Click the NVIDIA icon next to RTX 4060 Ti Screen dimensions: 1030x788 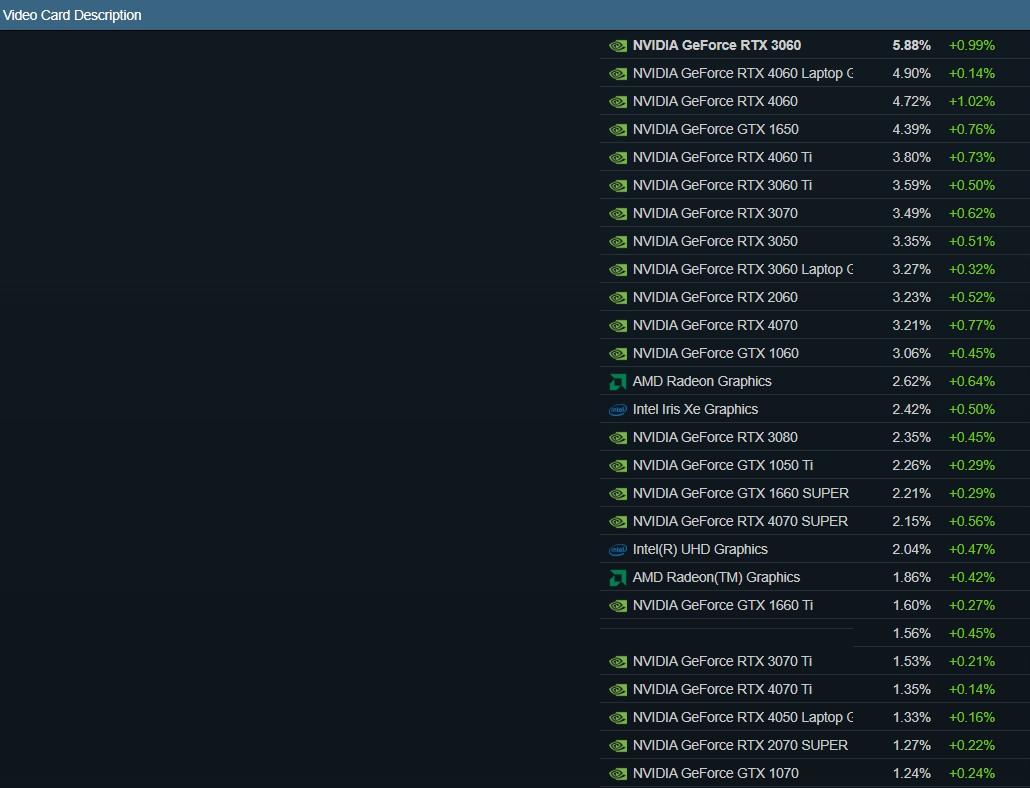(x=617, y=158)
